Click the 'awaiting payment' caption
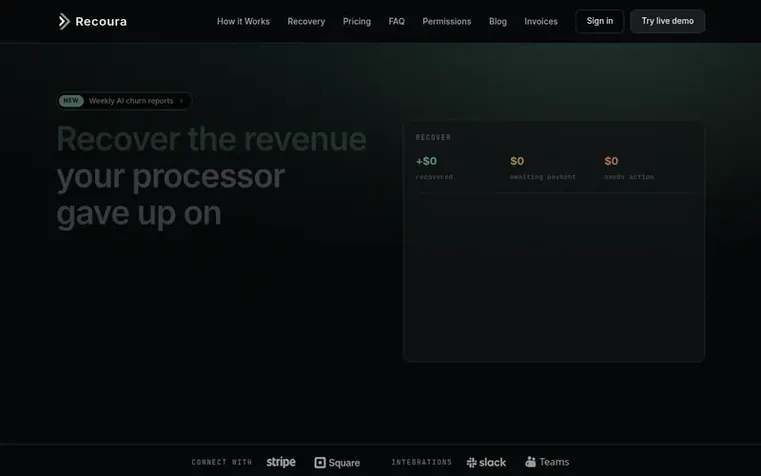Image resolution: width=761 pixels, height=476 pixels. click(x=543, y=177)
